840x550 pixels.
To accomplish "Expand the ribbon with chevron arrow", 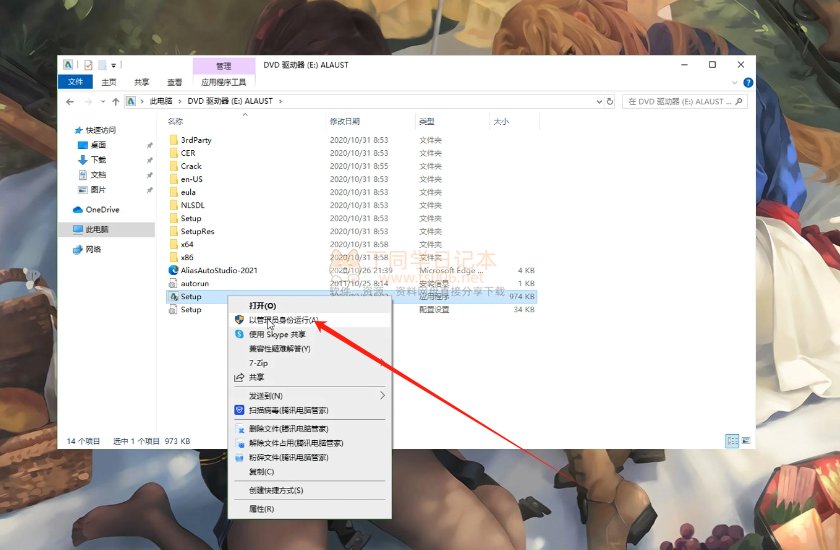I will pyautogui.click(x=734, y=82).
